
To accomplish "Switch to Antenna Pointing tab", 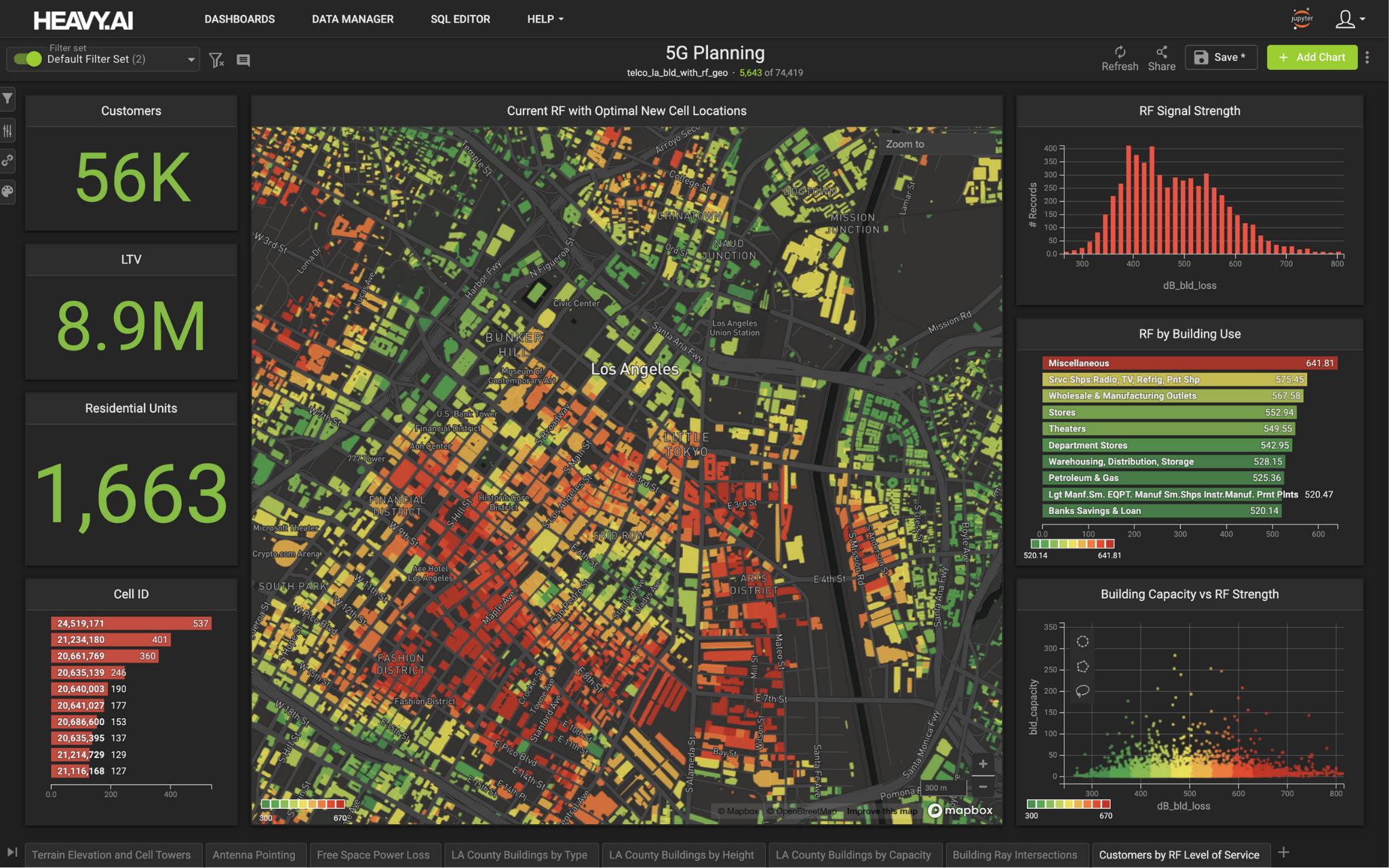I will click(254, 854).
